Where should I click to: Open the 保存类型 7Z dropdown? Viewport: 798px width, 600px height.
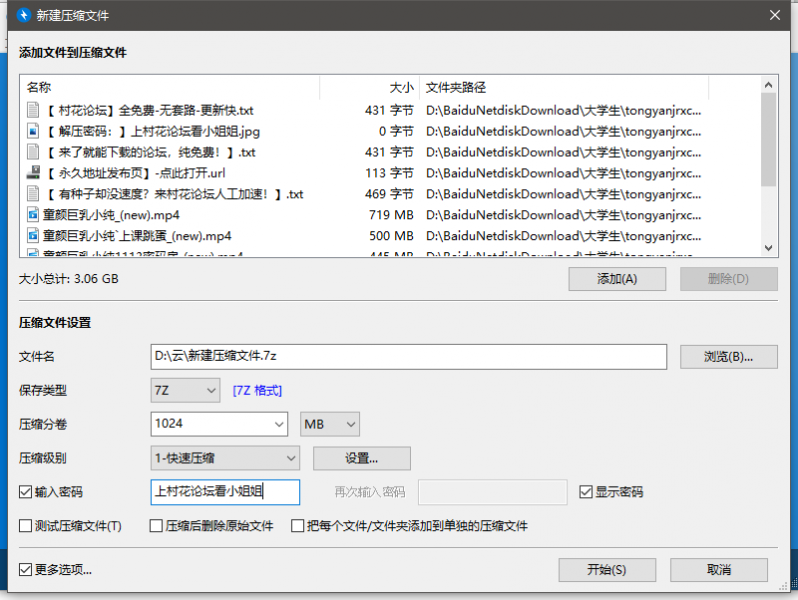185,390
